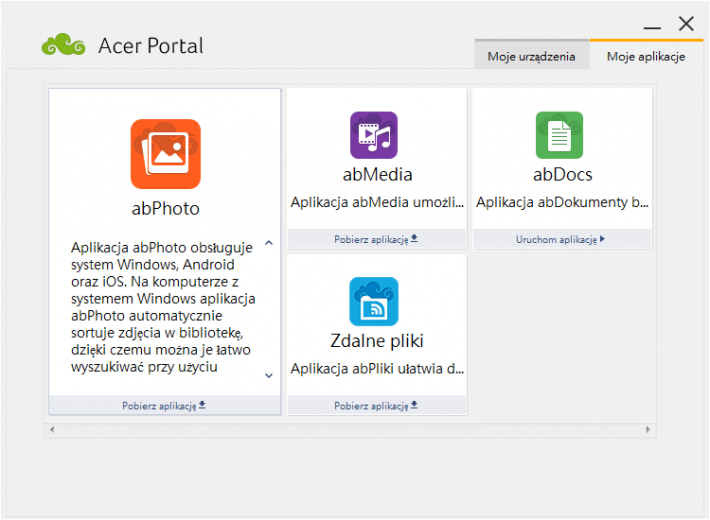This screenshot has height=520, width=710.
Task: Close the Acer Portal window
Action: tap(686, 24)
